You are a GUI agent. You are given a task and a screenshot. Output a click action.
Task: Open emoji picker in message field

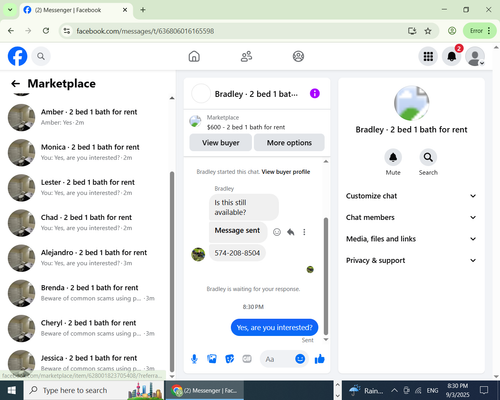tap(300, 359)
